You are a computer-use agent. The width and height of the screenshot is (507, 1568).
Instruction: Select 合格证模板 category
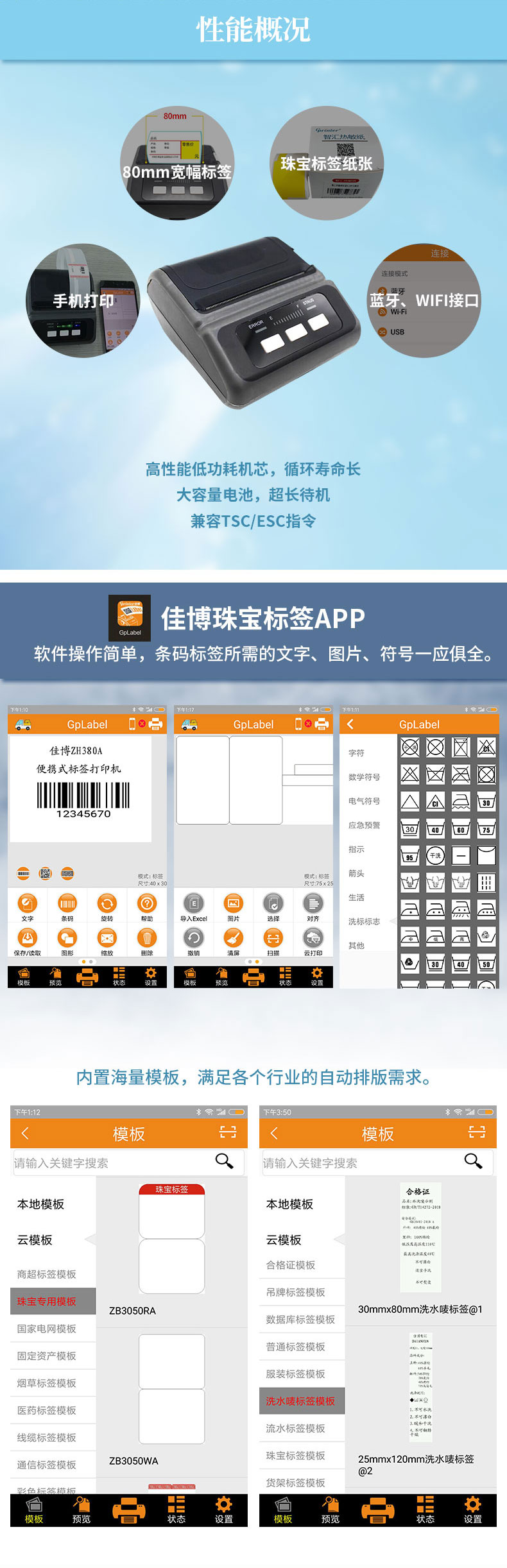tap(302, 1265)
